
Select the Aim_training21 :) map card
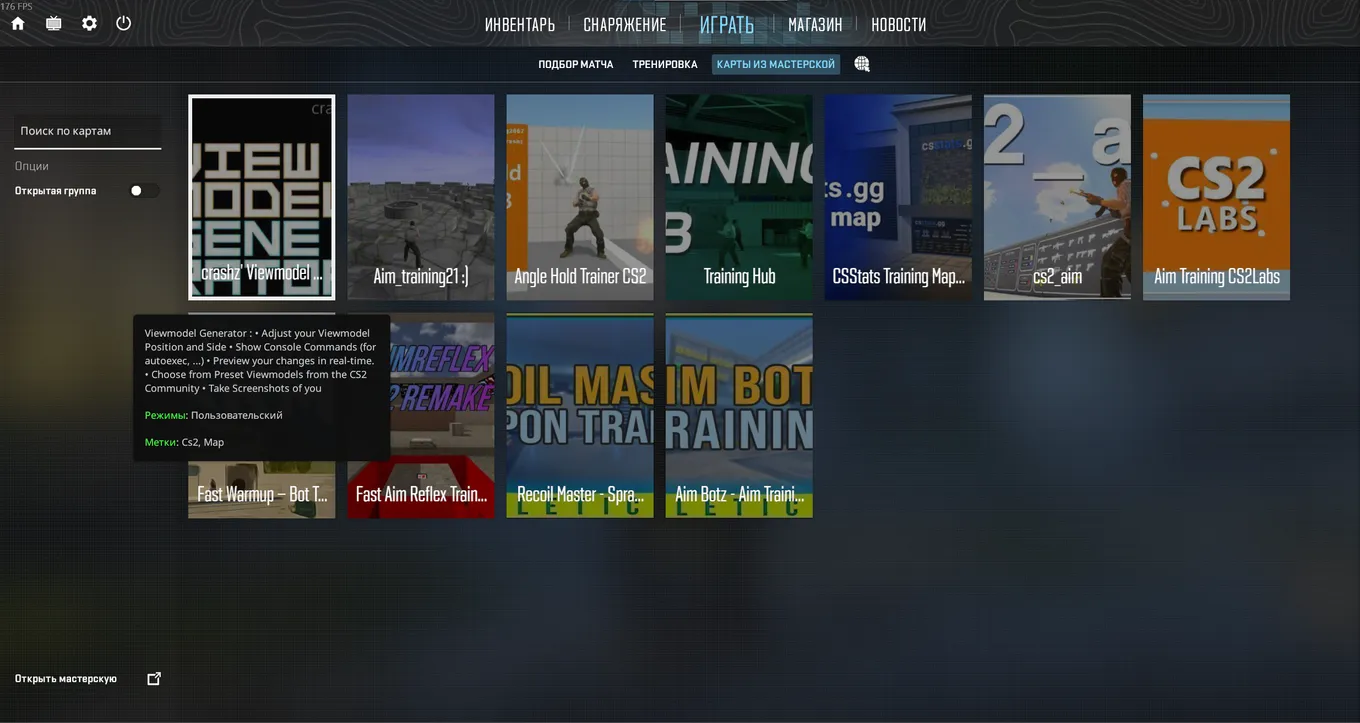click(x=421, y=197)
